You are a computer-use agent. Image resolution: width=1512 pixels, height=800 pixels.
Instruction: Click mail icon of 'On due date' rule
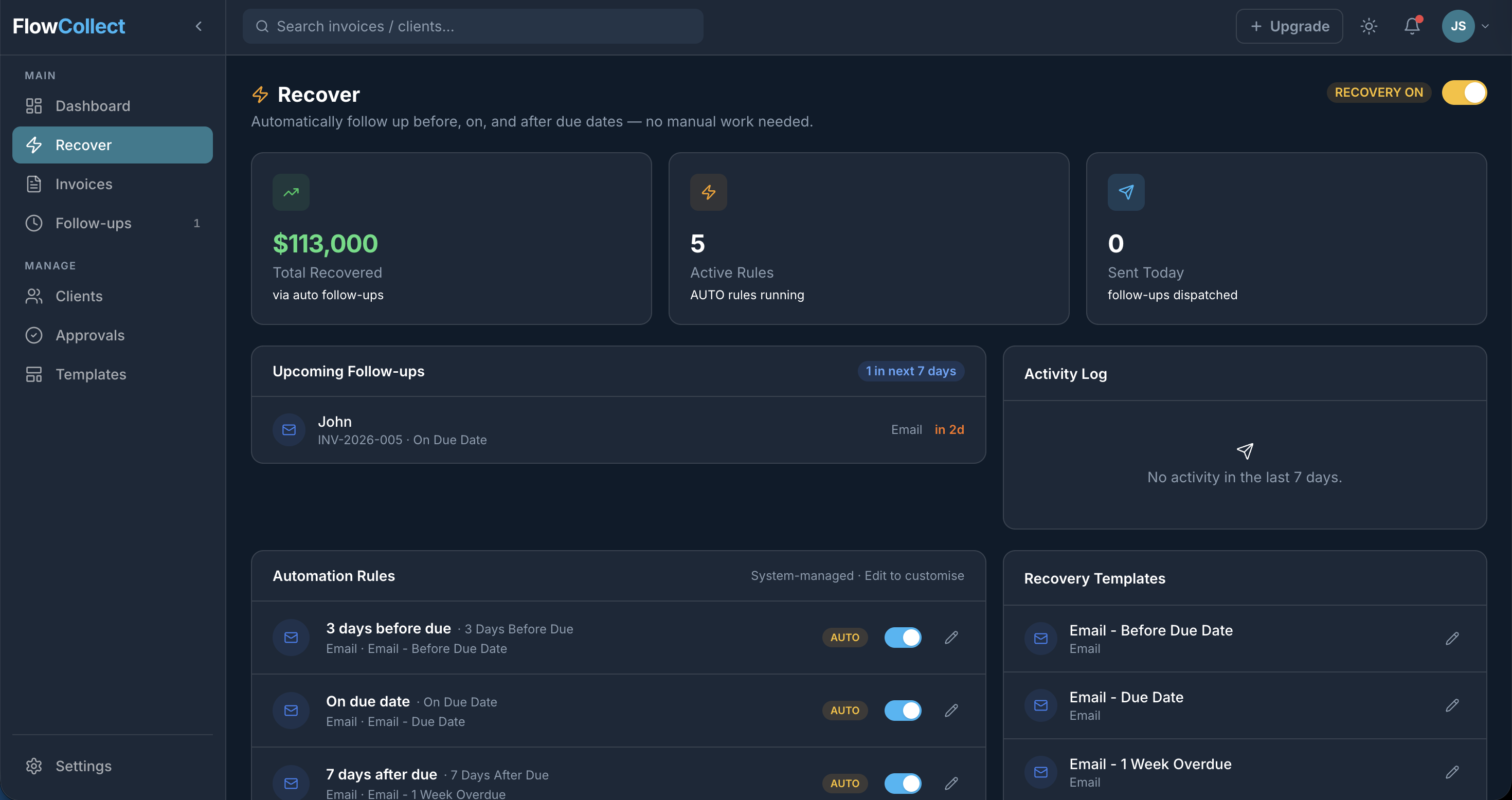pyautogui.click(x=291, y=710)
